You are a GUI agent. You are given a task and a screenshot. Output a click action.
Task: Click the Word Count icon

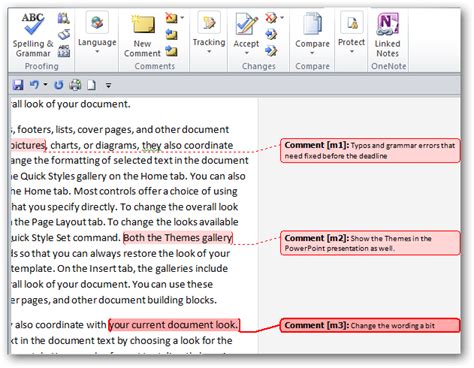click(64, 51)
